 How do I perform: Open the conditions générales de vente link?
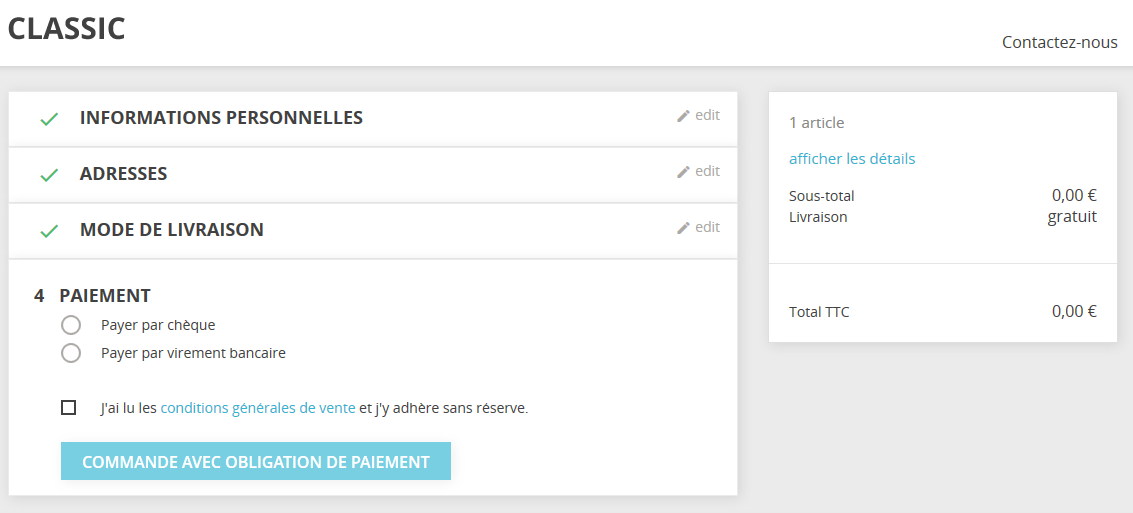pyautogui.click(x=258, y=408)
